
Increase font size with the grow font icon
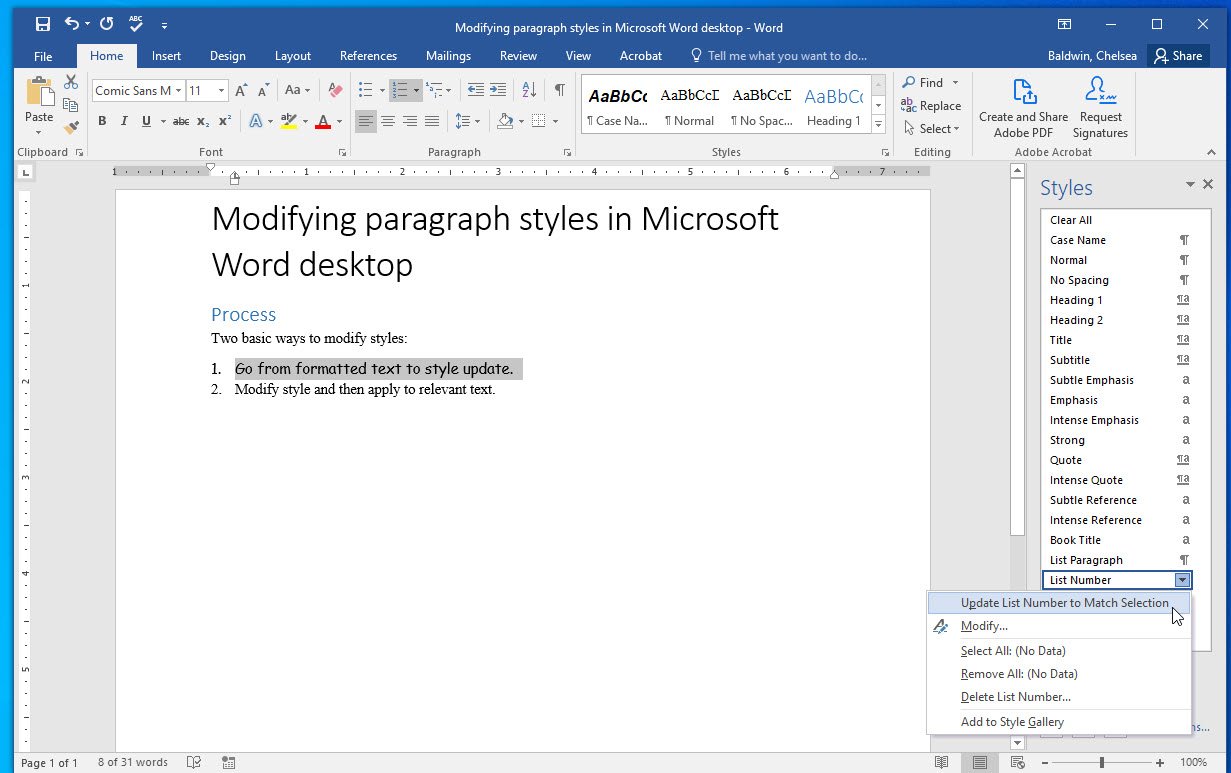(241, 91)
